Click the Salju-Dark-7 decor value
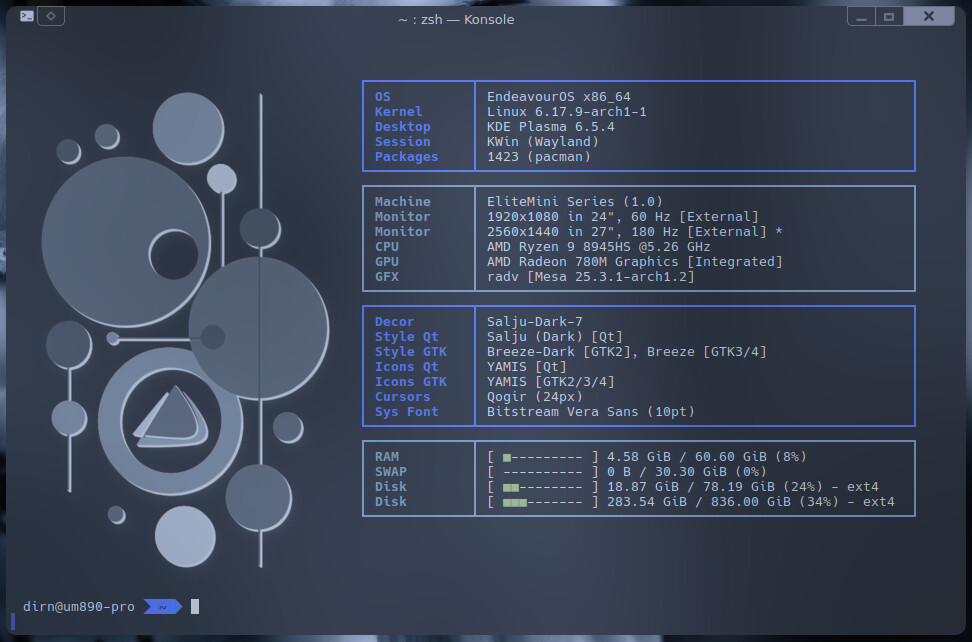972x642 pixels. [535, 322]
